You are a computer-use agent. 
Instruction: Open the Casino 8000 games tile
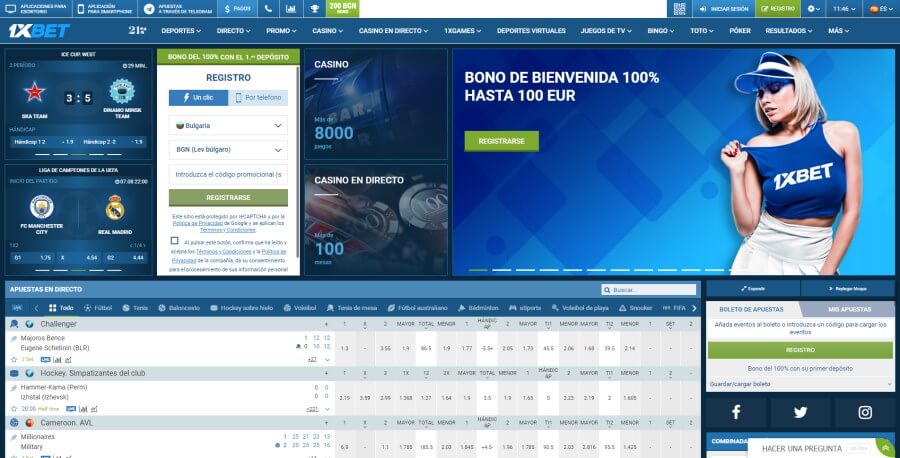pyautogui.click(x=375, y=104)
